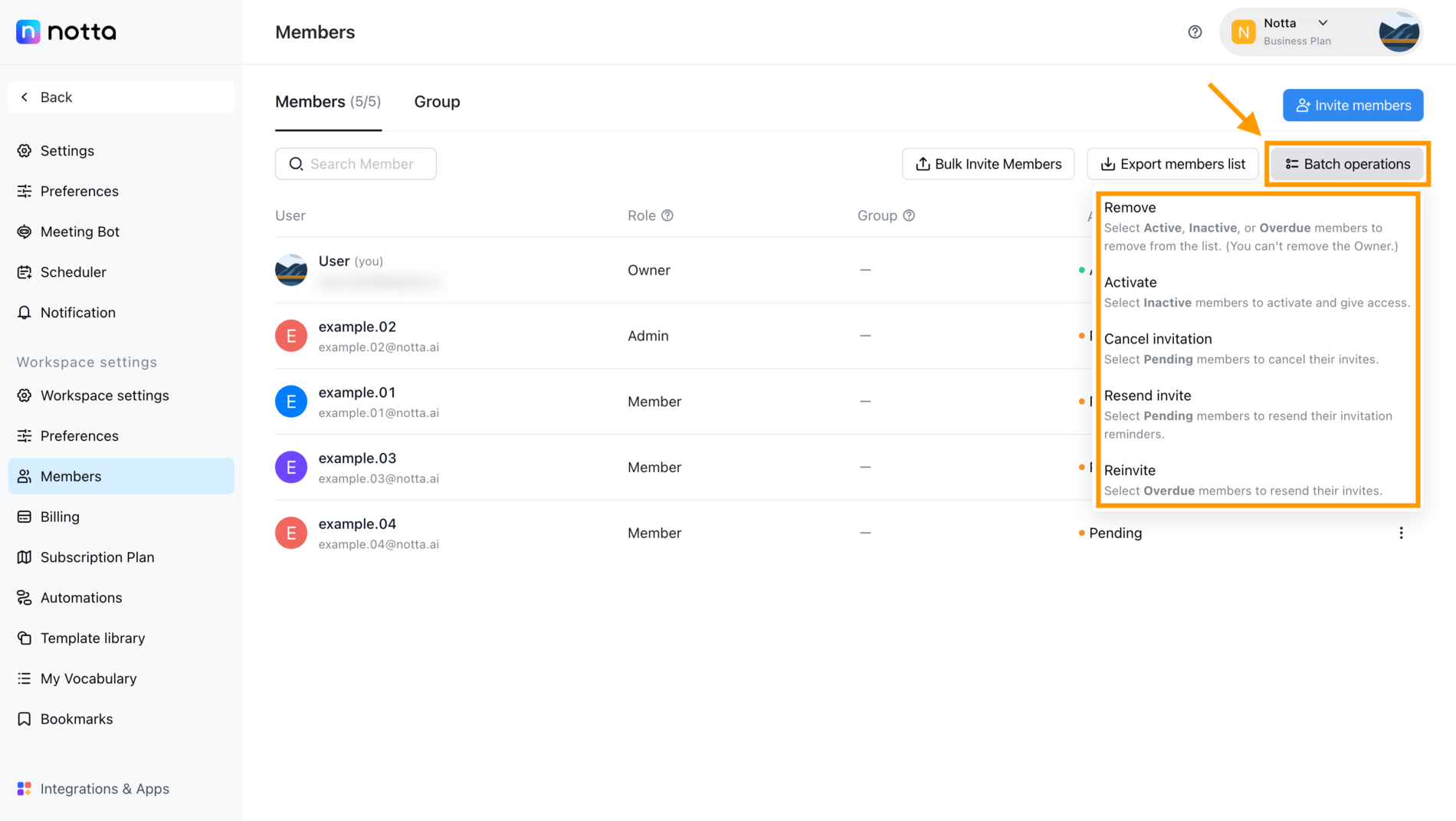Click the Scheduler calendar icon

click(x=25, y=272)
